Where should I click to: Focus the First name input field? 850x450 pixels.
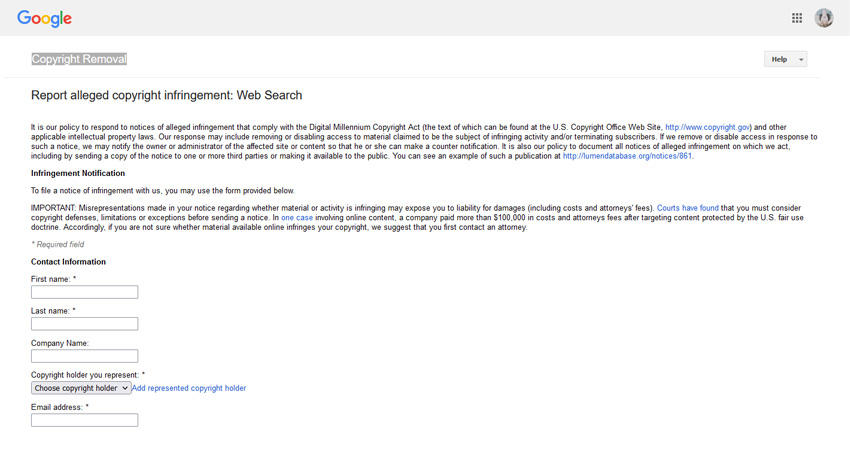click(x=84, y=292)
